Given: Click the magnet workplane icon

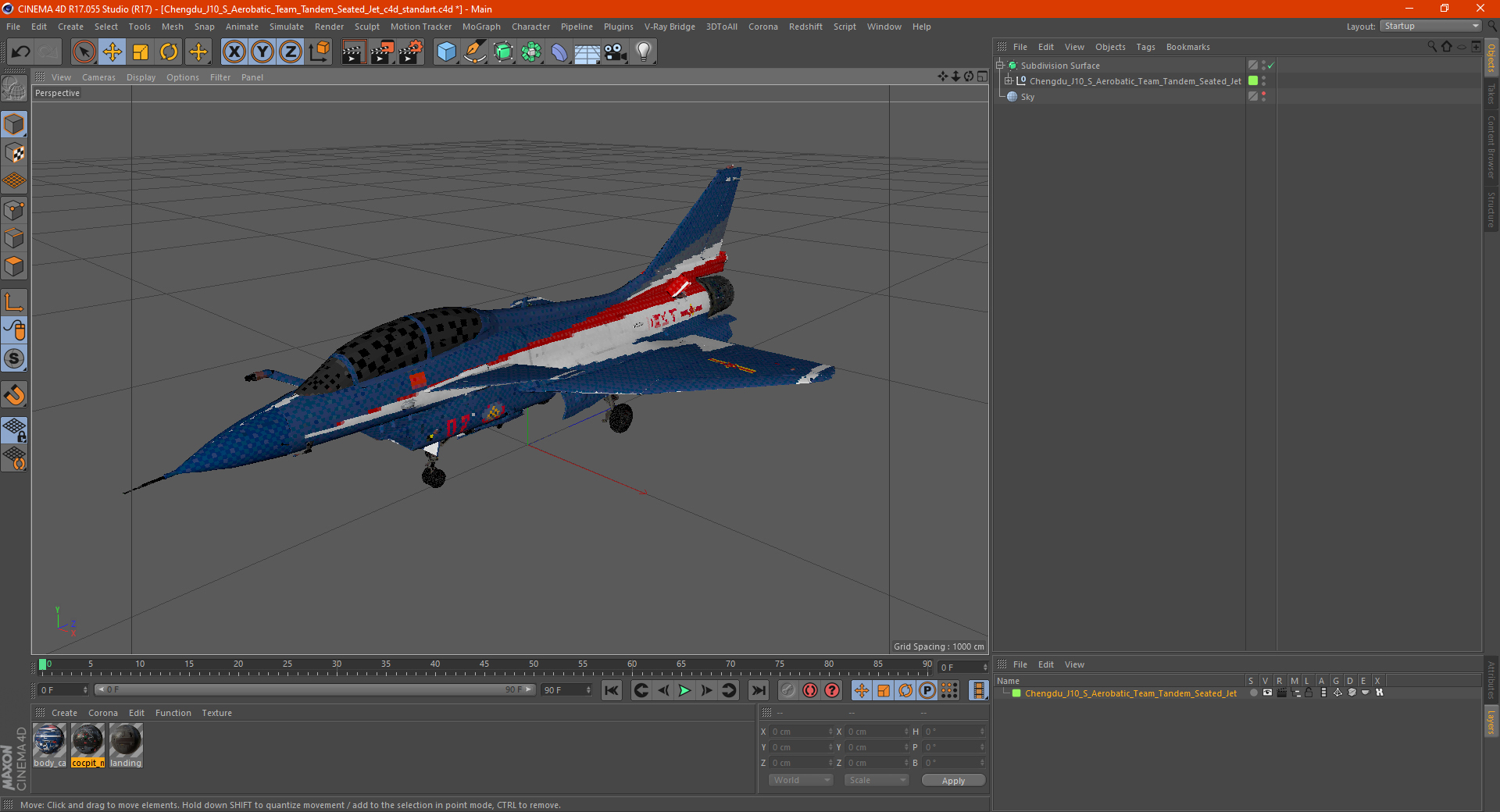Looking at the screenshot, I should pos(14,395).
